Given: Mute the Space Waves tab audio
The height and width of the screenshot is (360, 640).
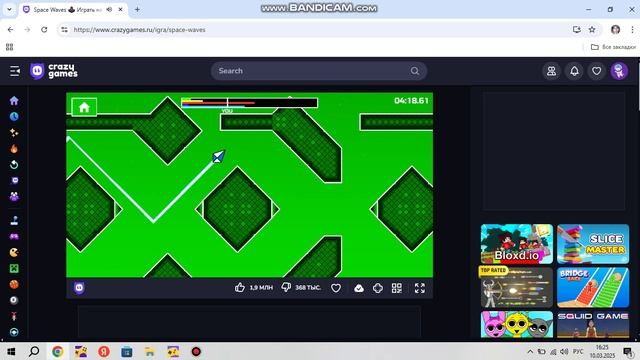Looking at the screenshot, I should click(x=109, y=9).
